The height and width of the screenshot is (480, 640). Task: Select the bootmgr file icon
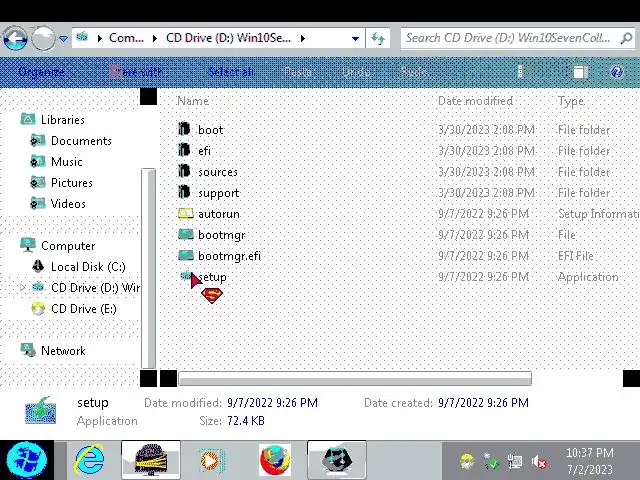click(x=186, y=234)
